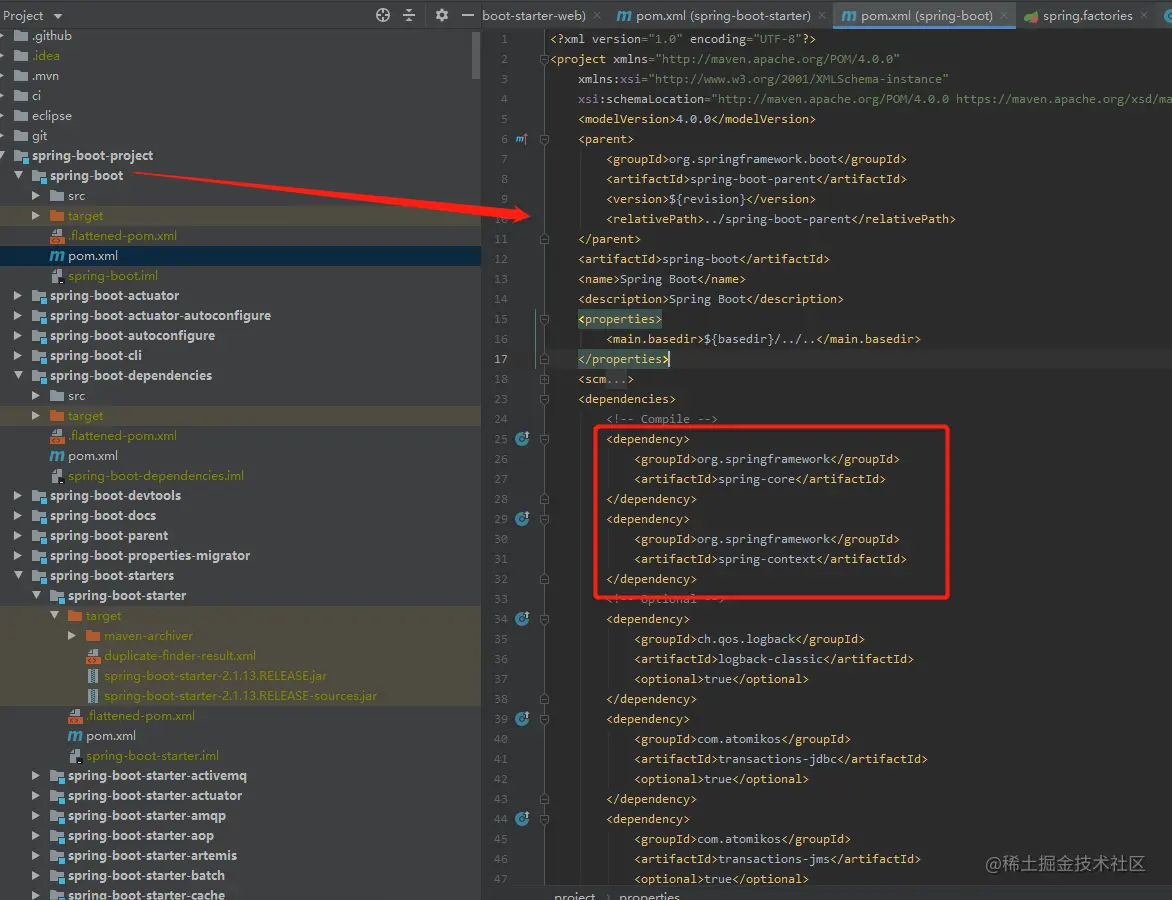
Task: Select spring-boot-starter-batch module
Action: pos(146,876)
